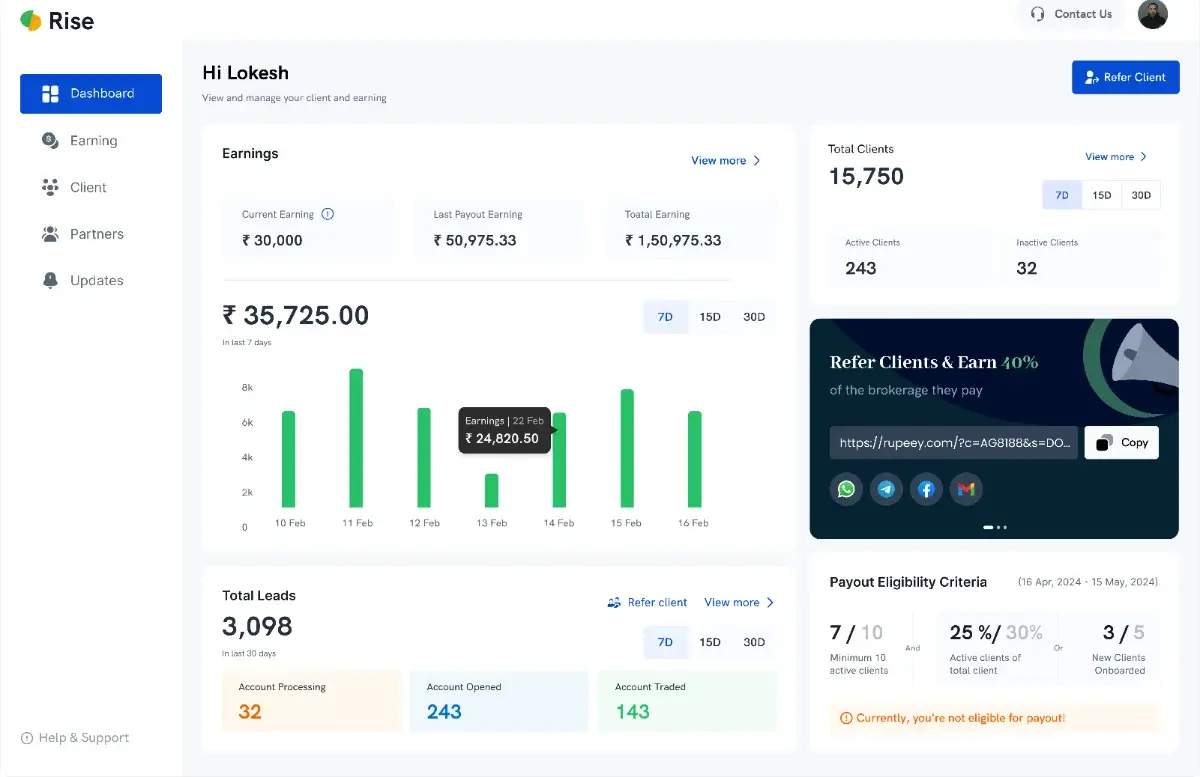Click Refer client link in Total Leads
The image size is (1200, 777).
click(647, 603)
